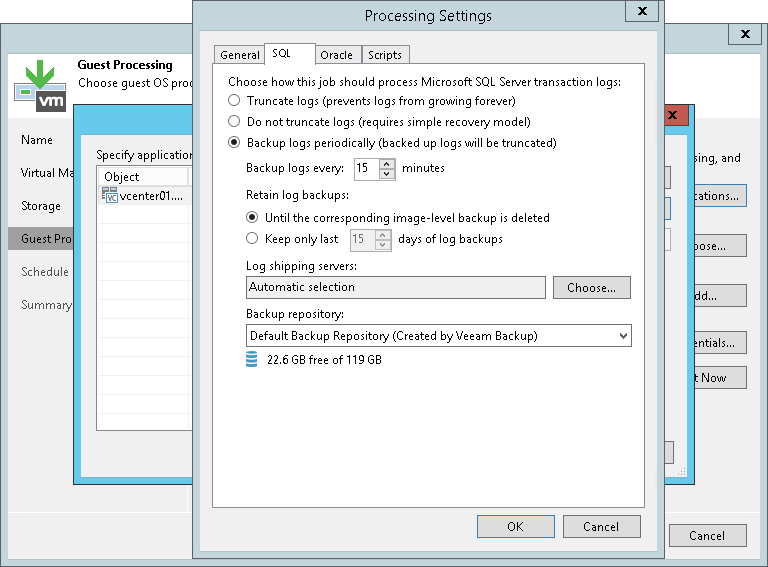The width and height of the screenshot is (768, 567).
Task: Select the Schedule wizard step
Action: point(45,272)
